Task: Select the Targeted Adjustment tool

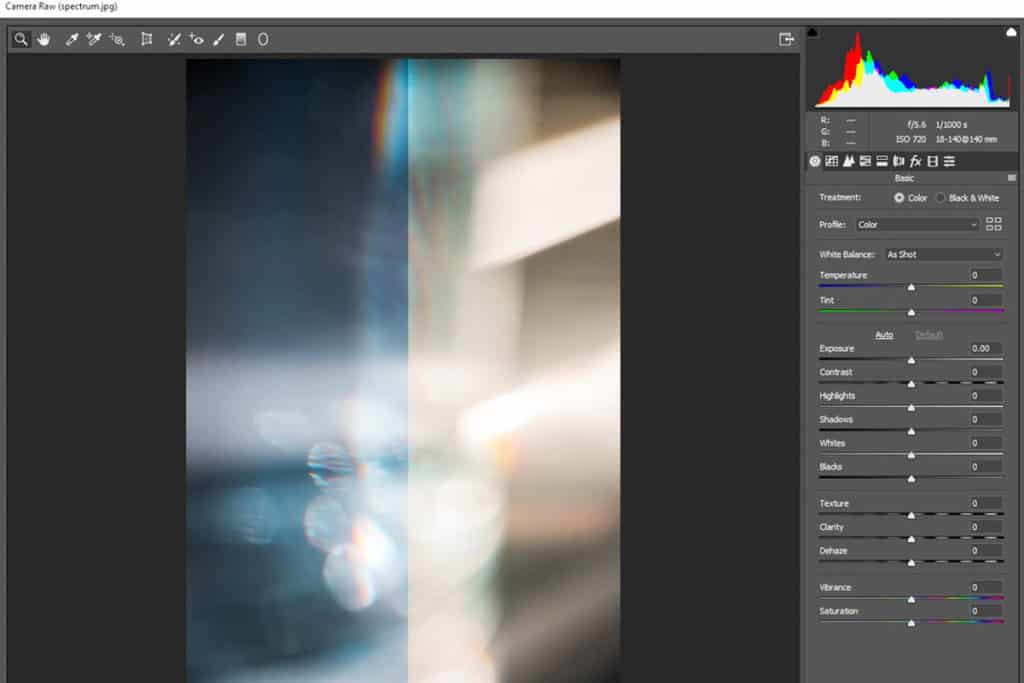Action: tap(117, 39)
